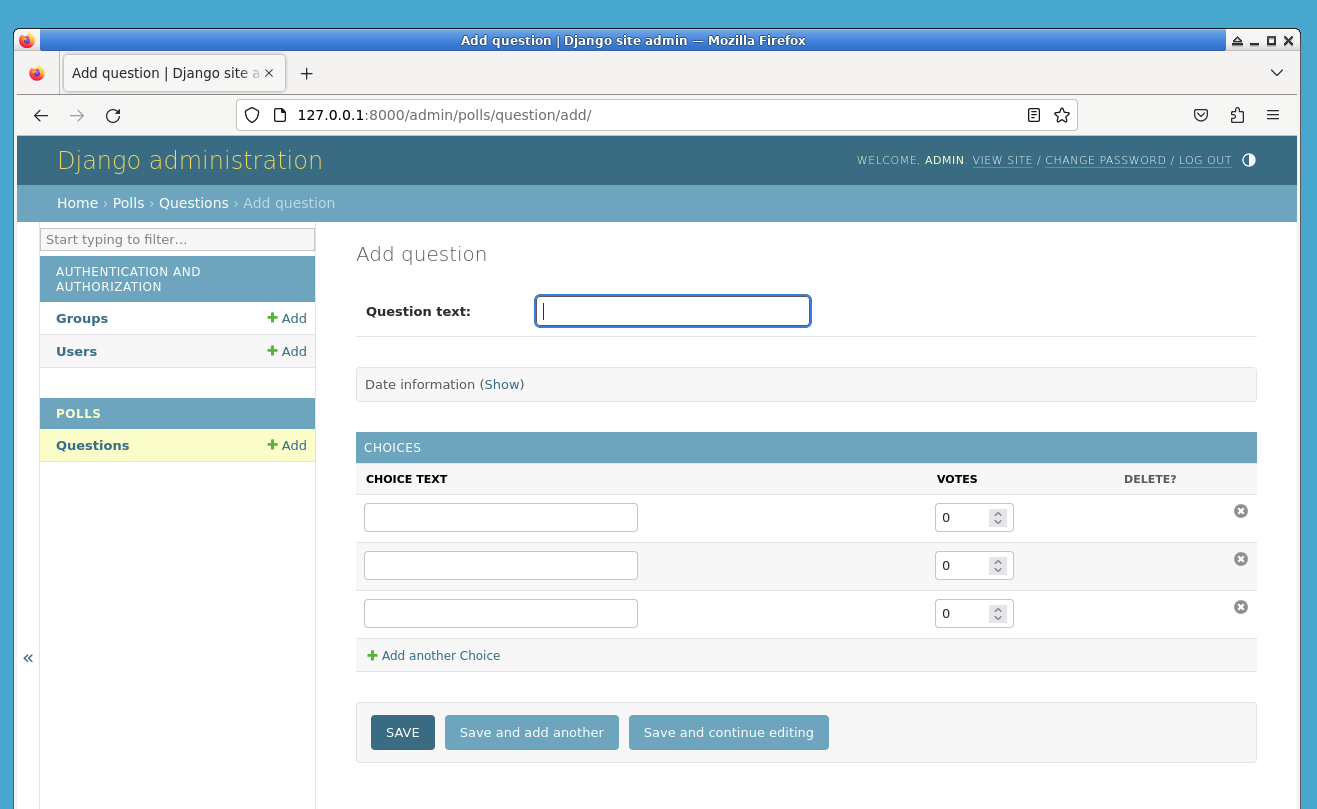Open the Firefox application menu

point(1273,115)
